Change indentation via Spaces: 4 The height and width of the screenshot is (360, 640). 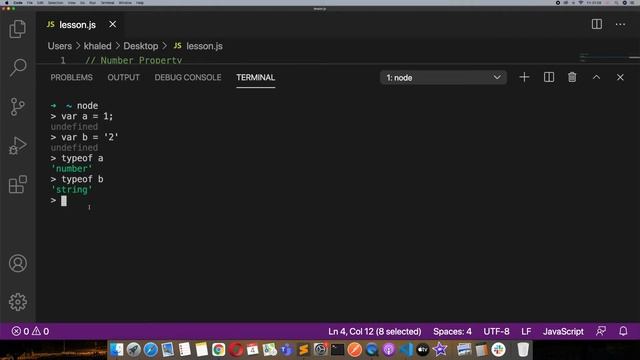click(452, 331)
